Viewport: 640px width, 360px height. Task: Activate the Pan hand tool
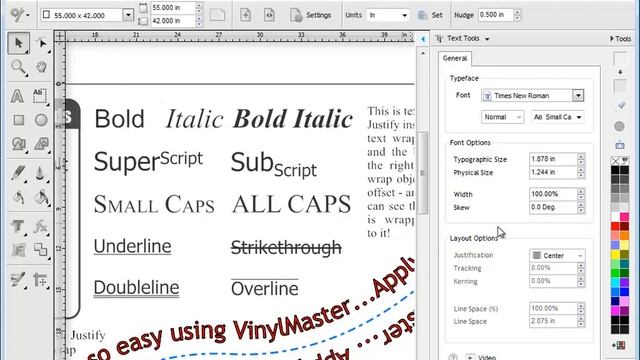pos(41,67)
